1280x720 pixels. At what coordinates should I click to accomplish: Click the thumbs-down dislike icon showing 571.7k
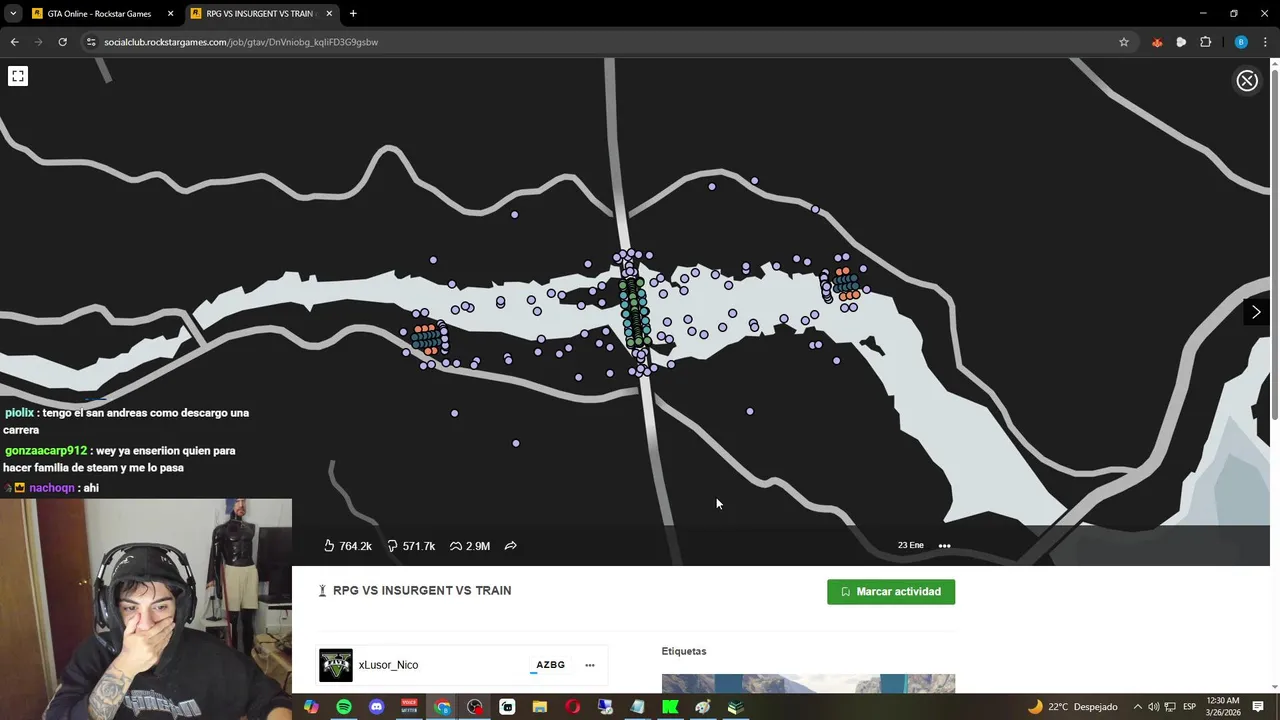392,546
